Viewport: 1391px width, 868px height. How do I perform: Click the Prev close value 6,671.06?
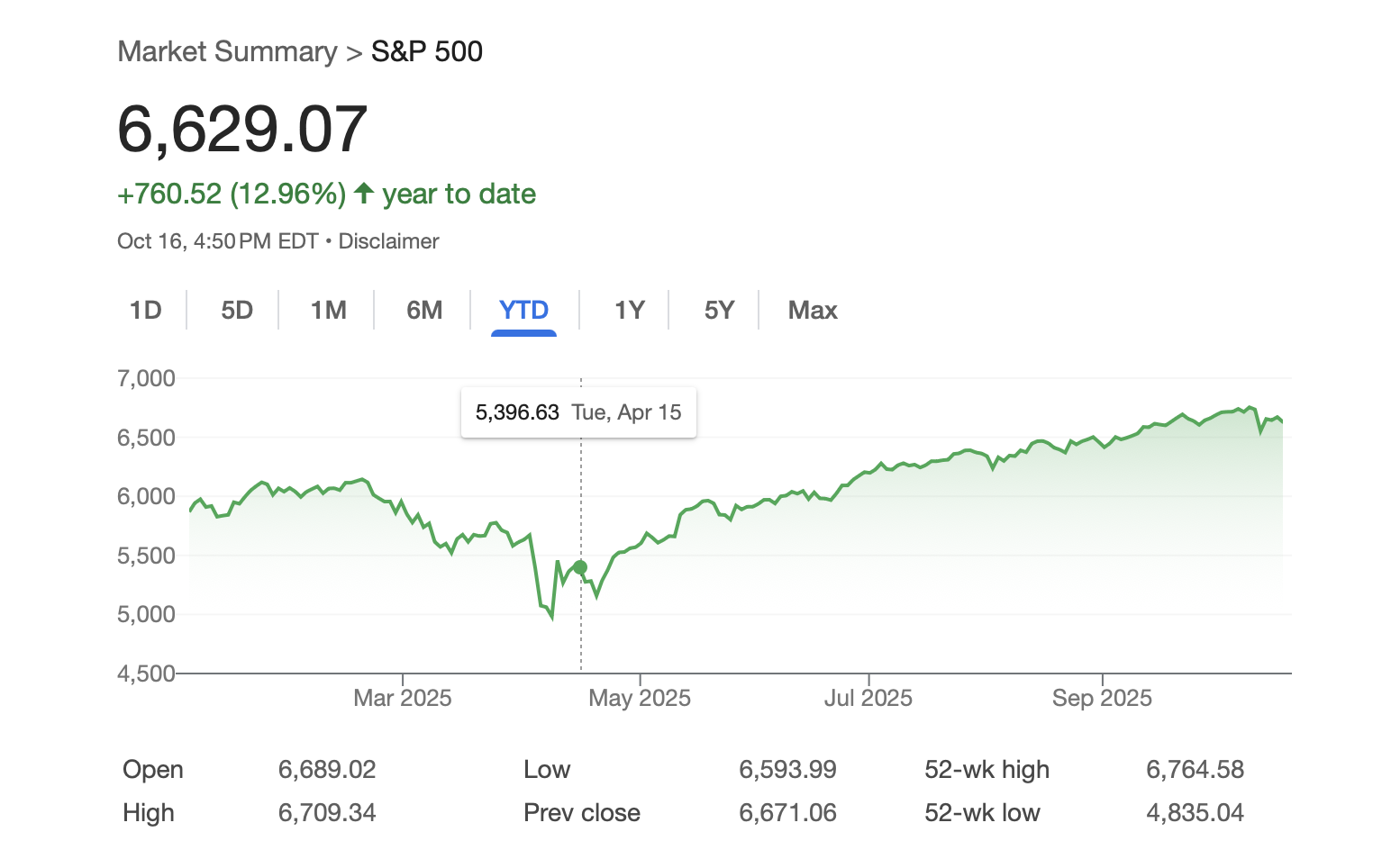pyautogui.click(x=787, y=813)
